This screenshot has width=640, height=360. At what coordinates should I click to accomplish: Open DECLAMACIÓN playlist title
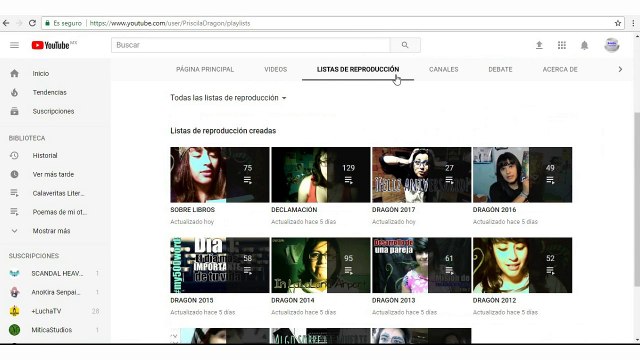[294, 210]
